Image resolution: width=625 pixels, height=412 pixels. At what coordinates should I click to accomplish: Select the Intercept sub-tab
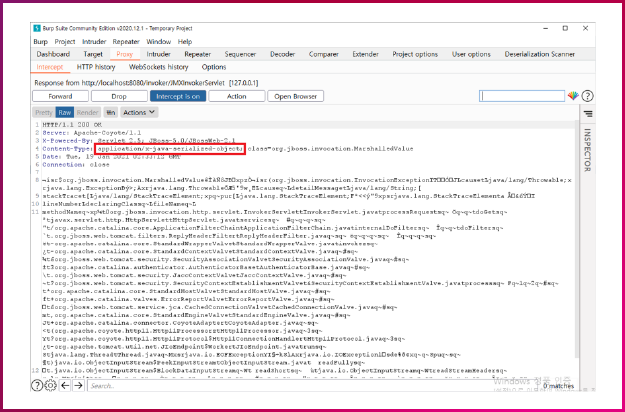(x=50, y=67)
